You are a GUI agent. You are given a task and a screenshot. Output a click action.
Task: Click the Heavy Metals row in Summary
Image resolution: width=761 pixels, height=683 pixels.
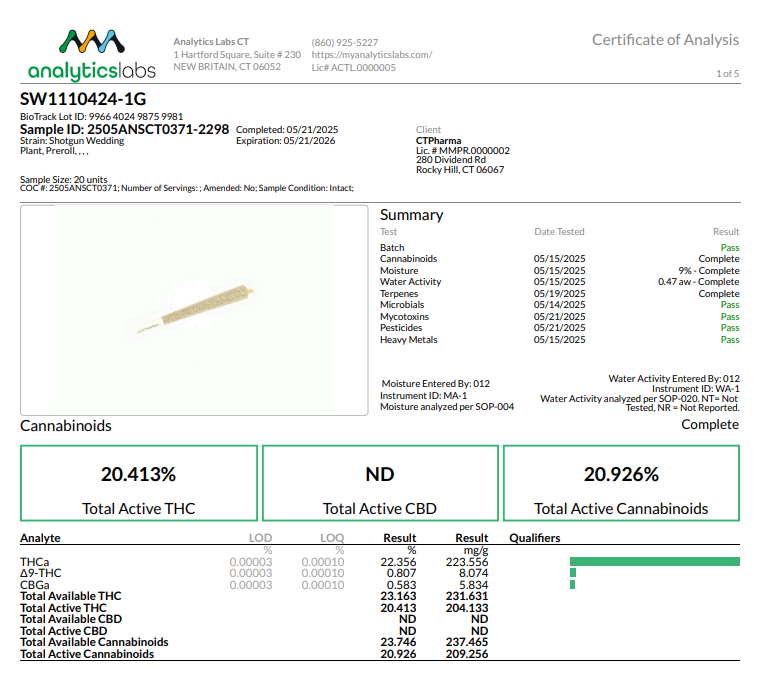tap(408, 340)
